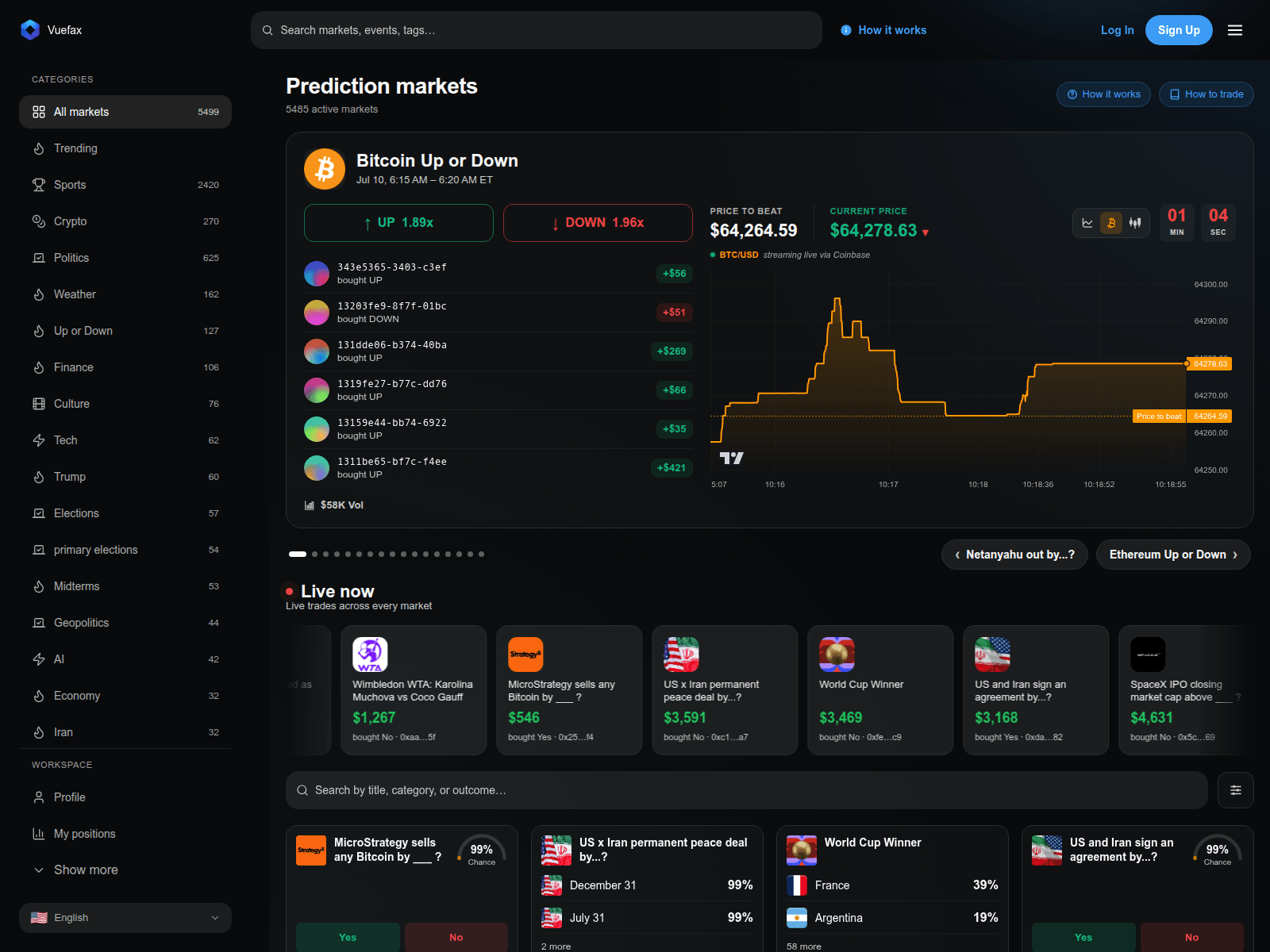Viewport: 1270px width, 952px height.
Task: Switch to candlestick chart icon
Action: [1135, 223]
